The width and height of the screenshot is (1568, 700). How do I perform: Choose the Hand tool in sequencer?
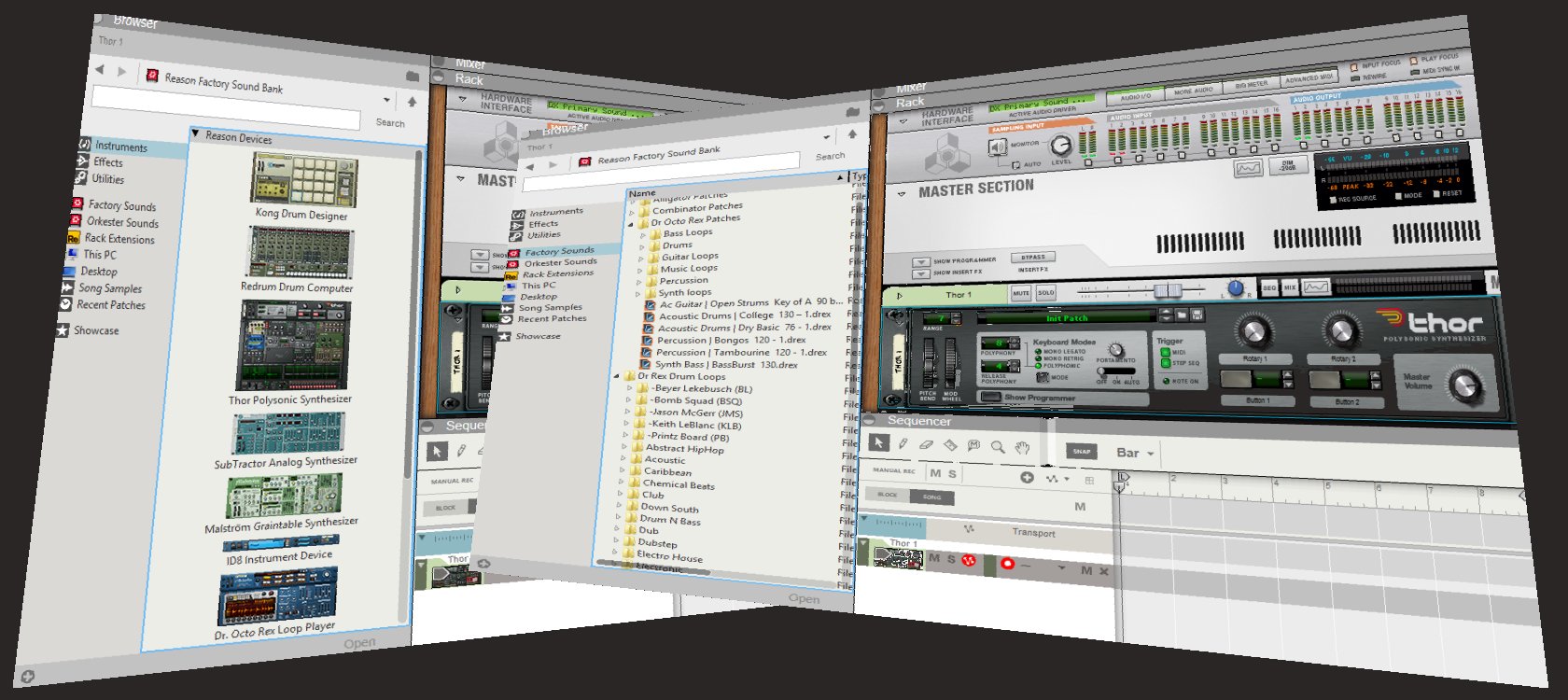point(1022,448)
